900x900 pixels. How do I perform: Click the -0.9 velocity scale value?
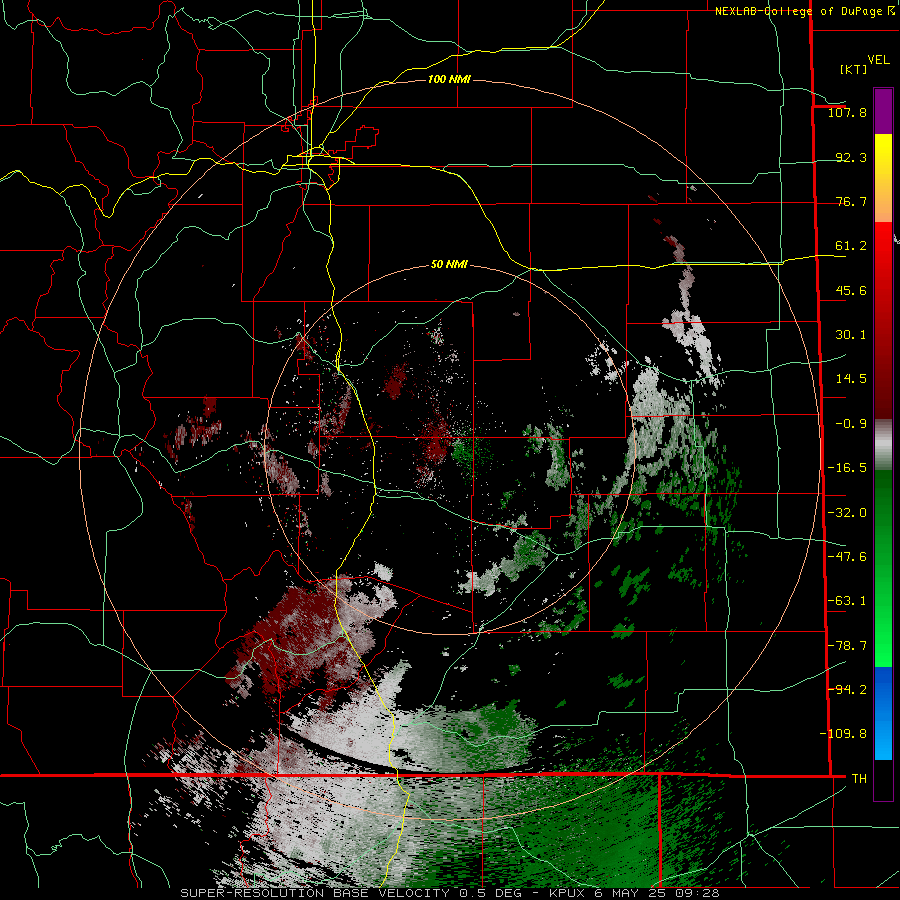click(851, 424)
